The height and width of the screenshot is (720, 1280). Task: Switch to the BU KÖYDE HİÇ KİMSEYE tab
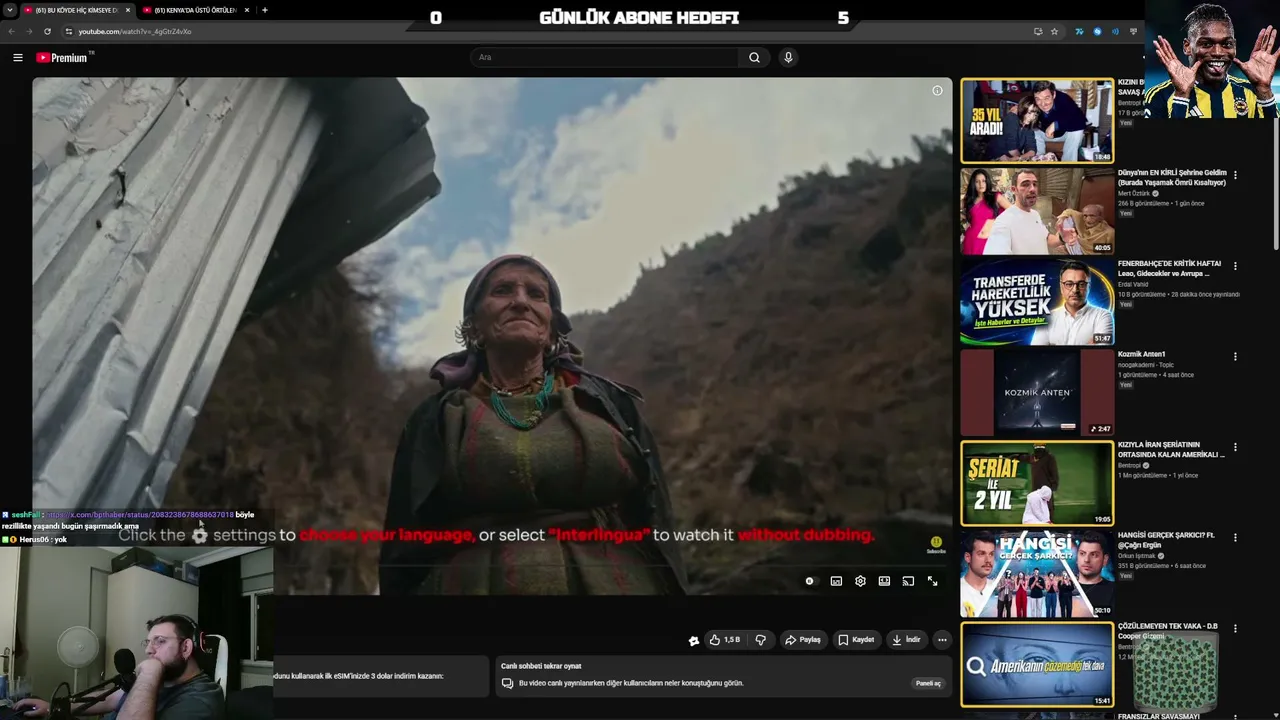click(78, 10)
